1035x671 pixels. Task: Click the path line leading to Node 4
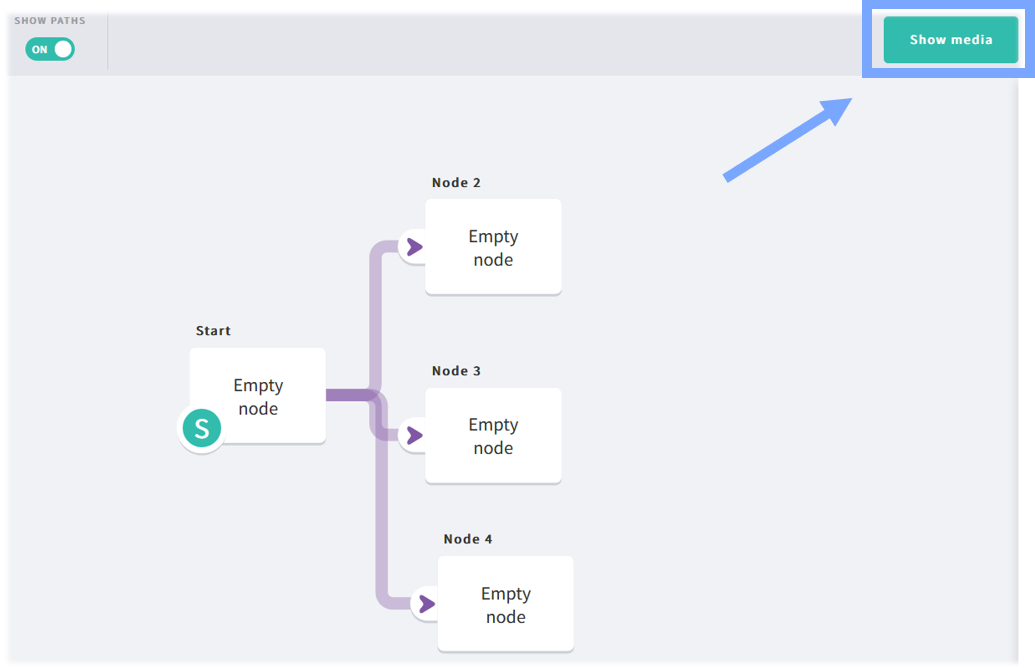[382, 515]
